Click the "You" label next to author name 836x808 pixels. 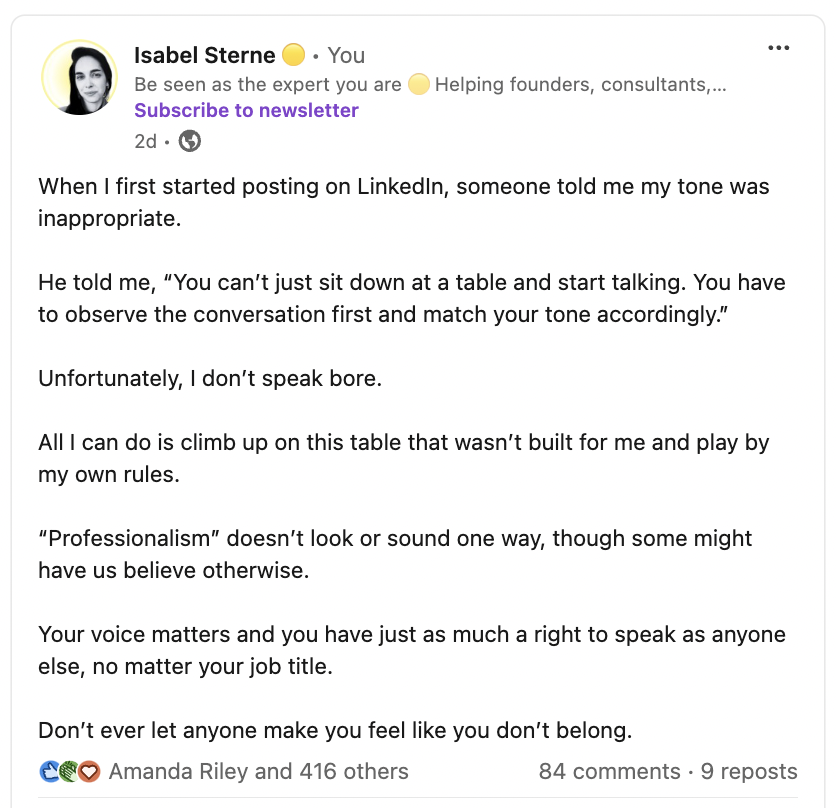[x=346, y=55]
